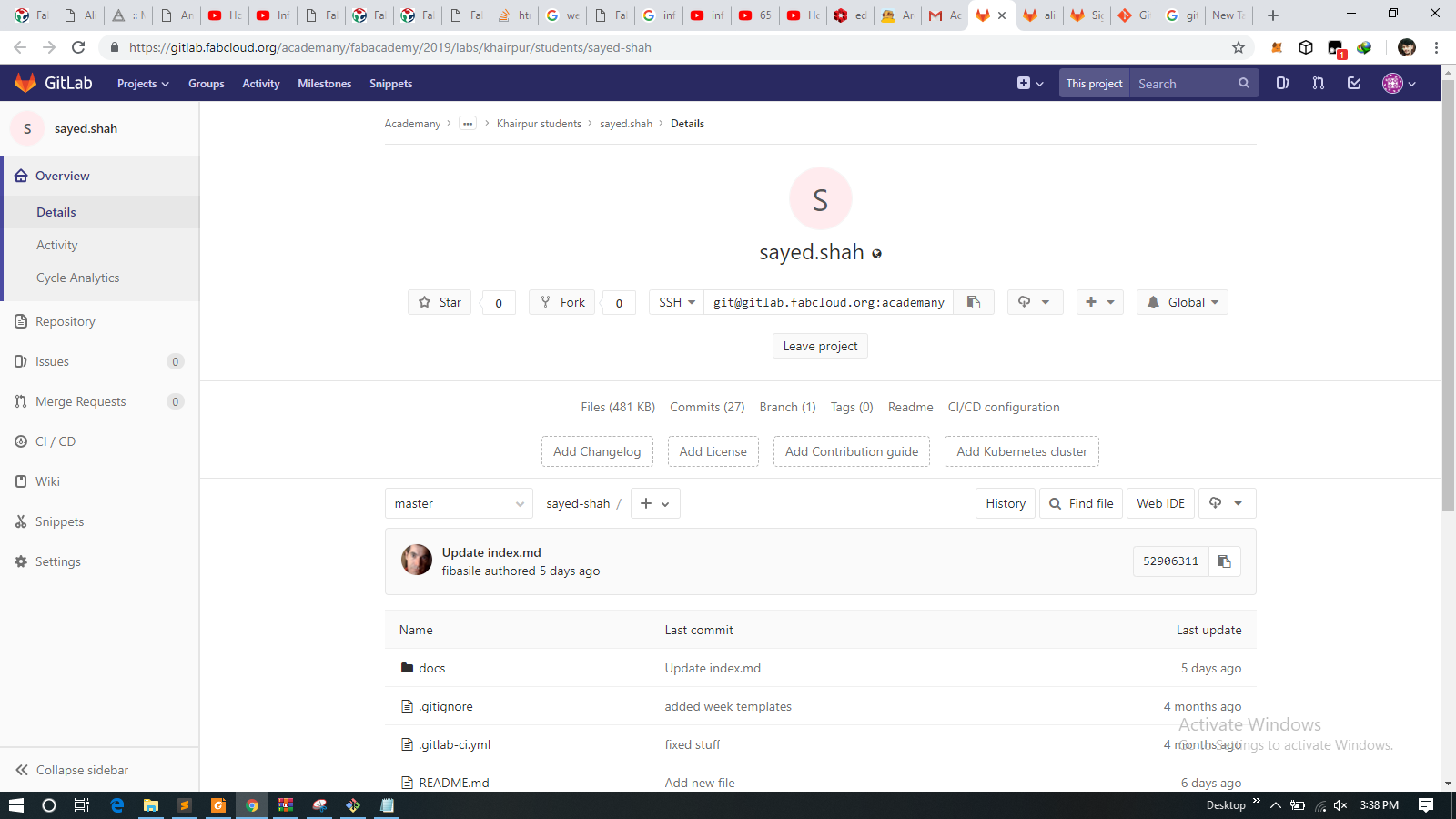Click the search magnifier icon
The image size is (1456, 819).
pos(1244,83)
